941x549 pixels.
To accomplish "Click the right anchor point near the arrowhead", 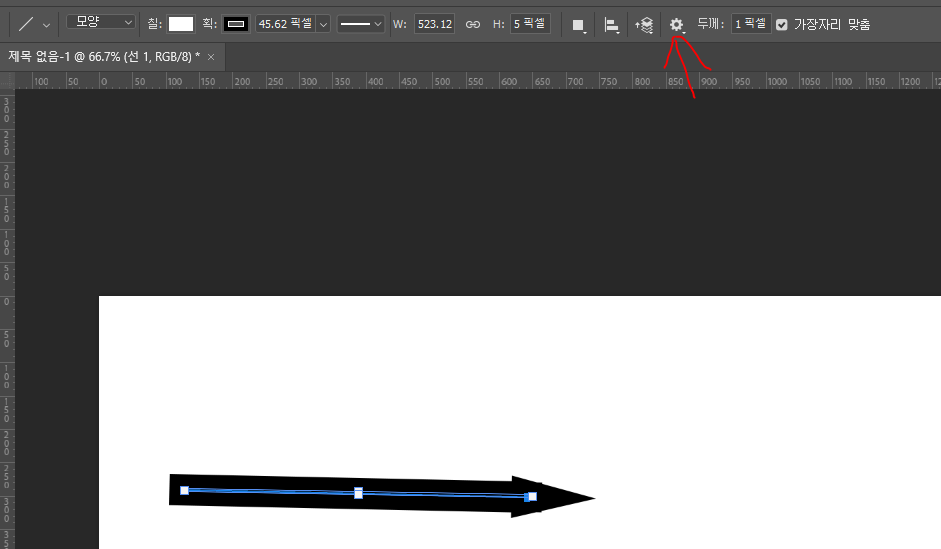I will [x=532, y=496].
